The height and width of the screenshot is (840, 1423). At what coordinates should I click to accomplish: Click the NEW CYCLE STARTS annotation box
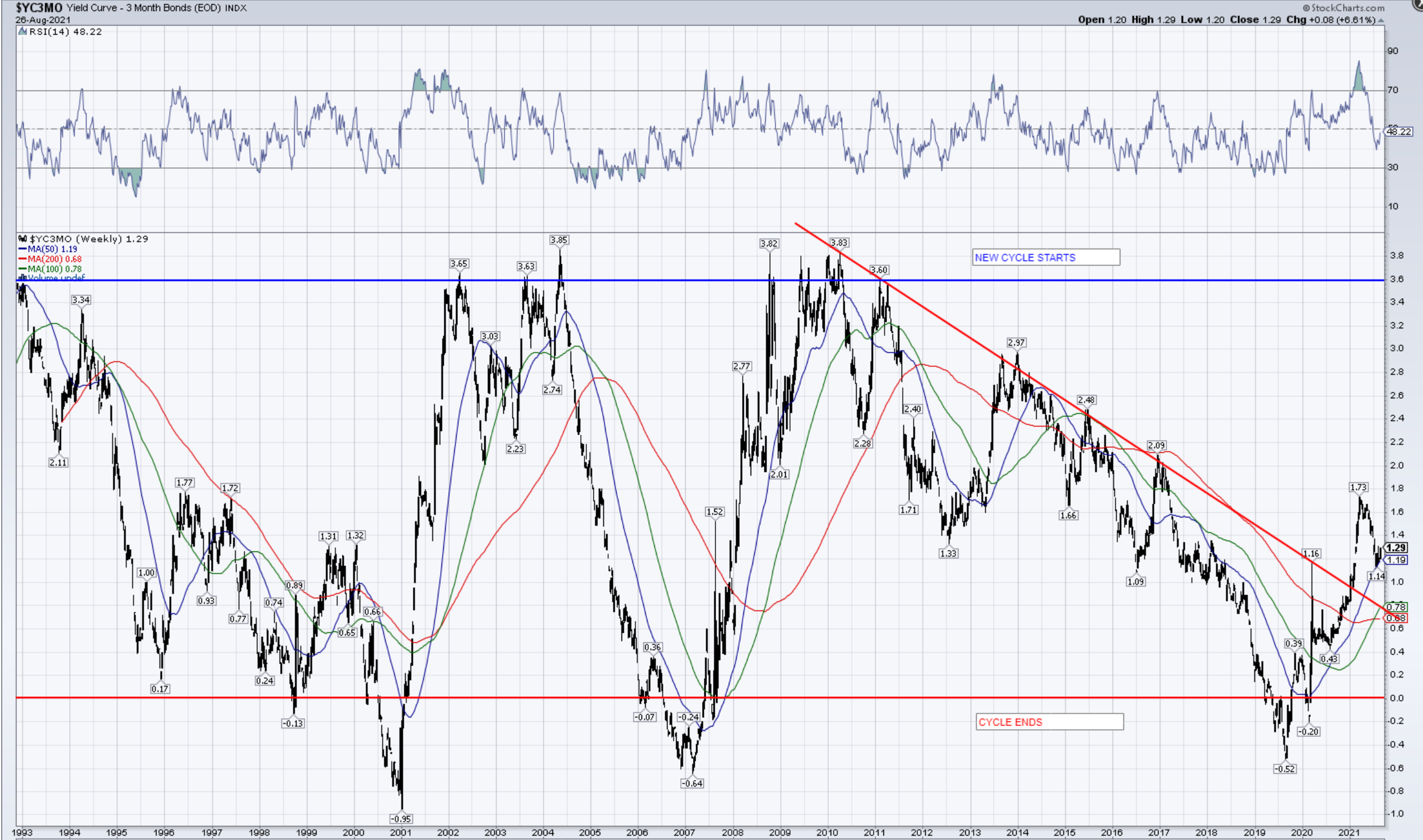1046,258
